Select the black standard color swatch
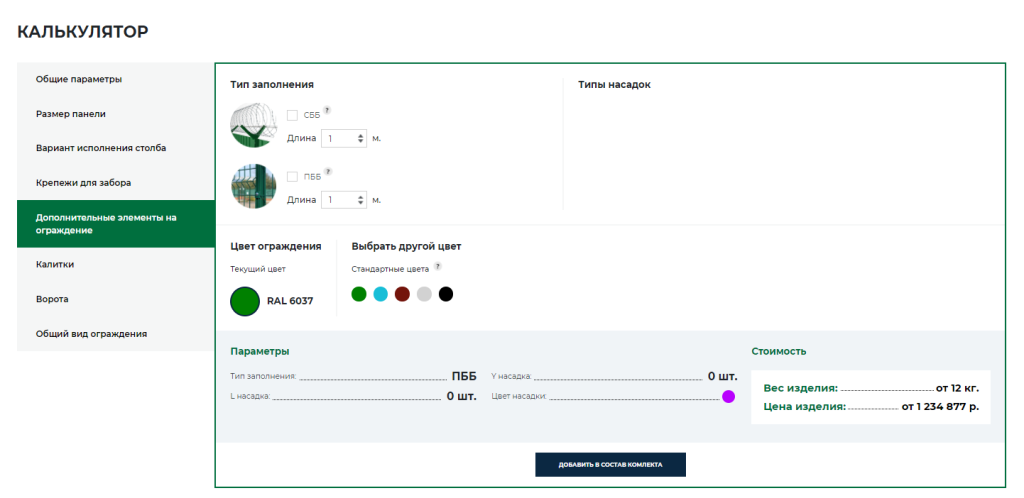The height and width of the screenshot is (498, 1024). (446, 294)
